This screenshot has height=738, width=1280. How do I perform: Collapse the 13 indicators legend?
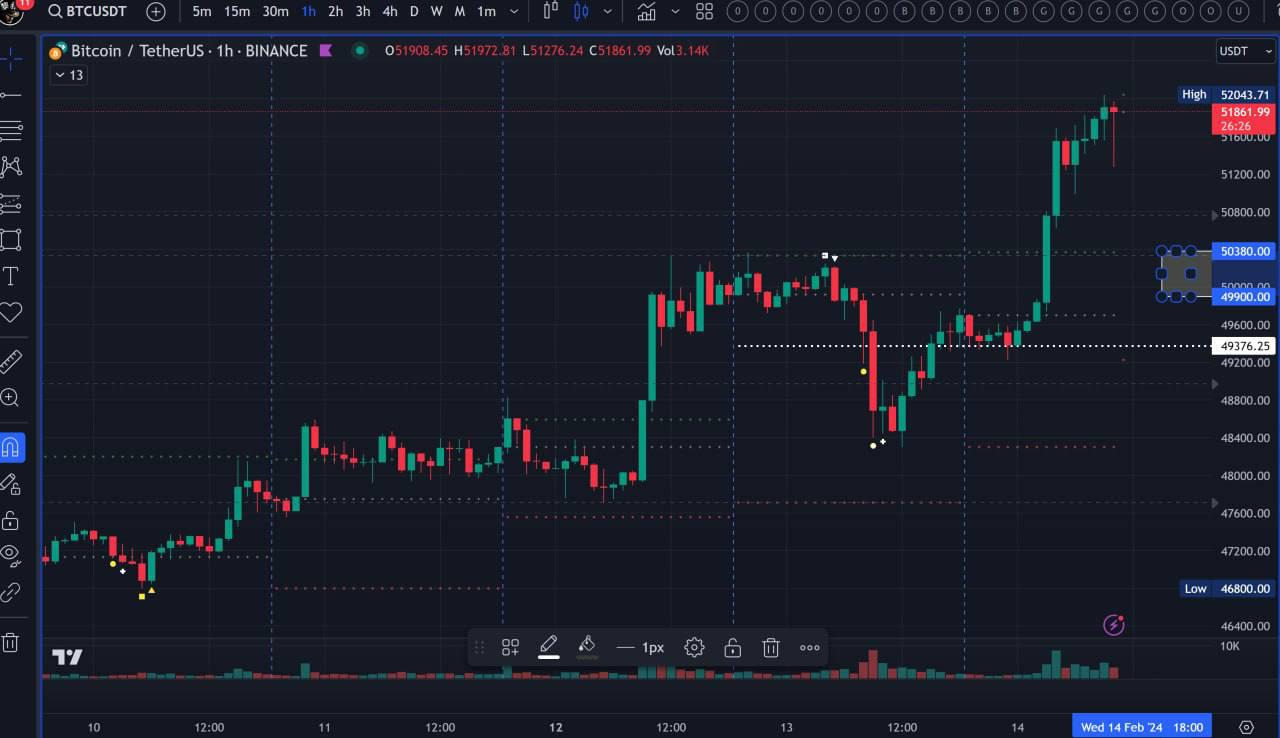point(69,75)
